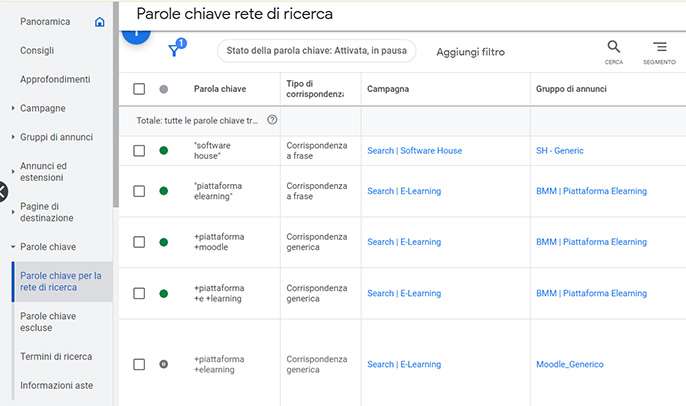Open the Search | Software House campaign link
This screenshot has width=686, height=406.
click(x=413, y=151)
